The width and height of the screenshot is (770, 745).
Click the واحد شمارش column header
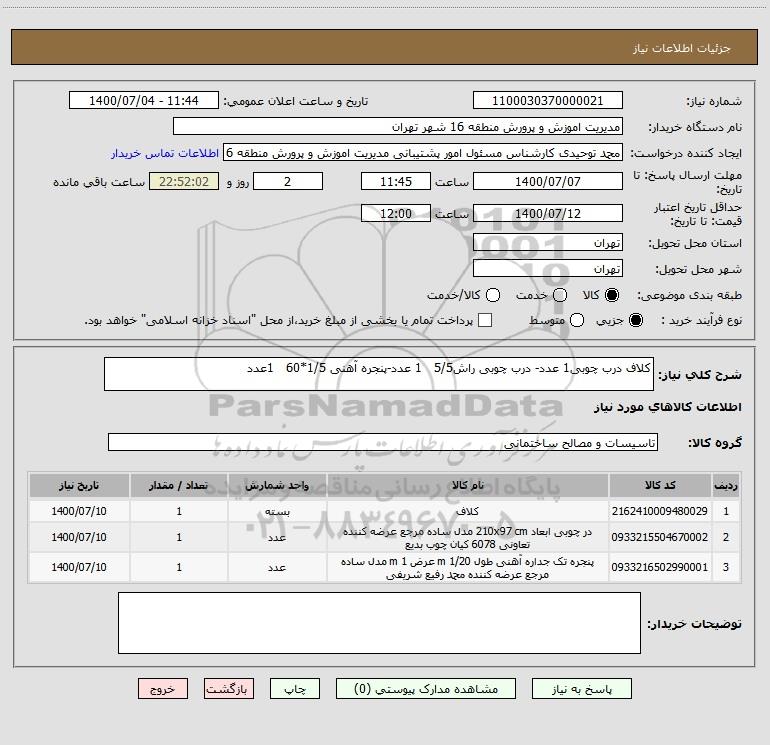tap(277, 485)
